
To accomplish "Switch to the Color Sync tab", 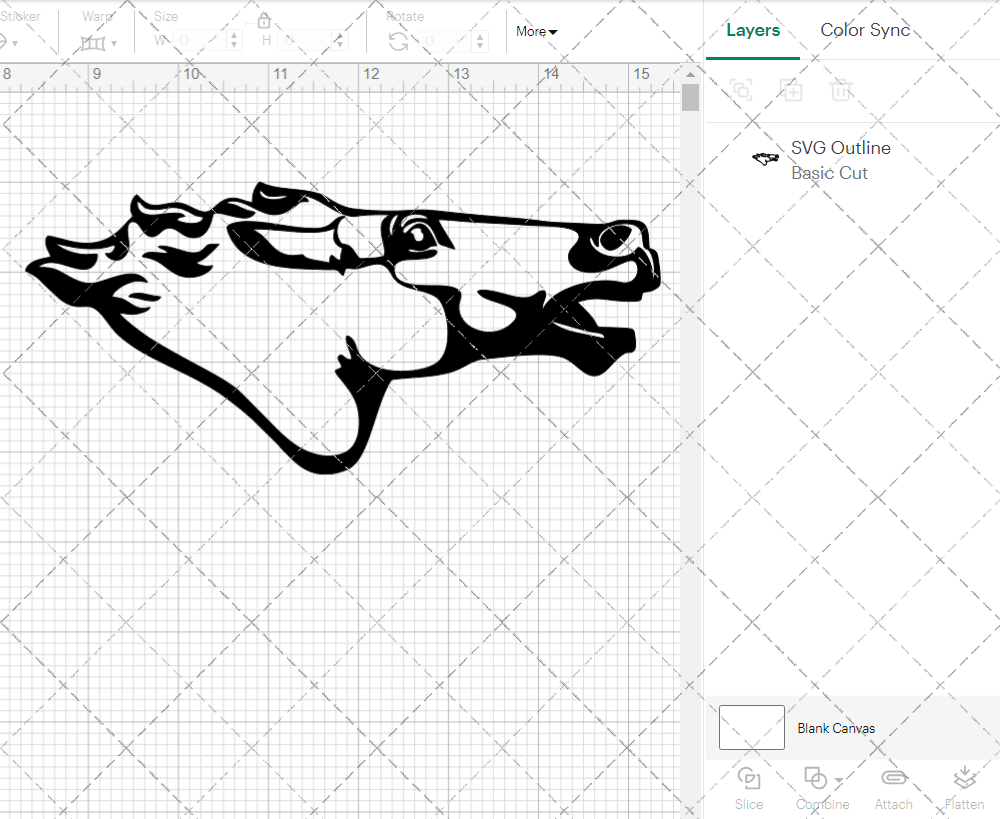I will [865, 30].
